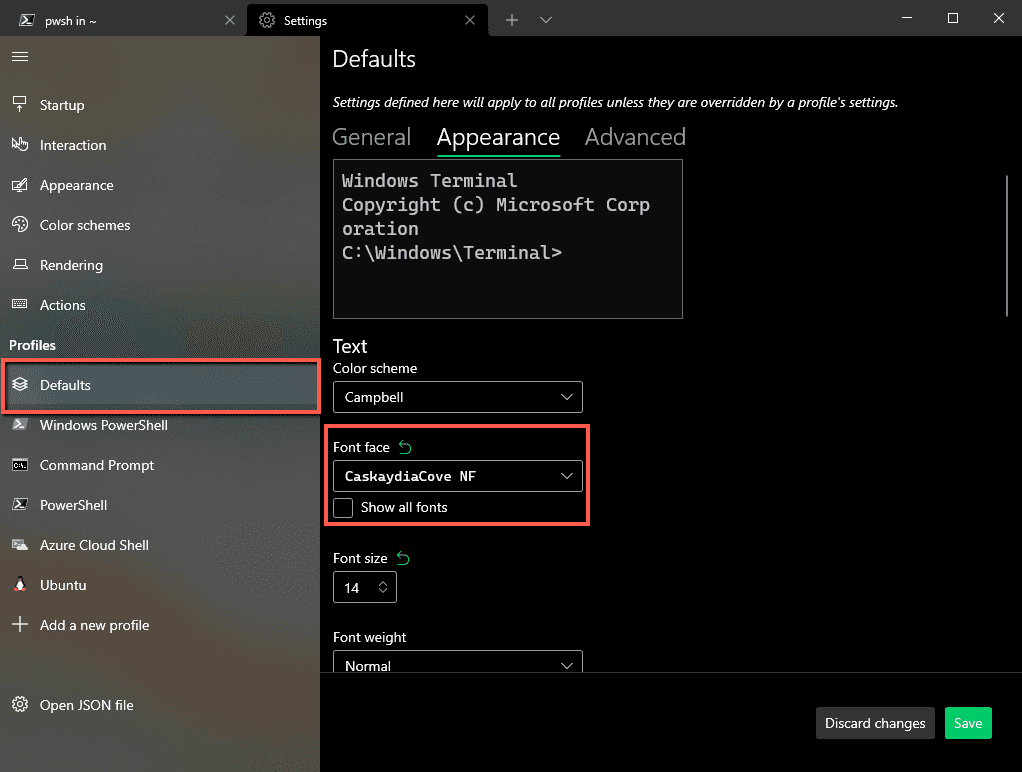Image resolution: width=1022 pixels, height=772 pixels.
Task: Expand the Color scheme Campbell dropdown
Action: click(x=457, y=397)
